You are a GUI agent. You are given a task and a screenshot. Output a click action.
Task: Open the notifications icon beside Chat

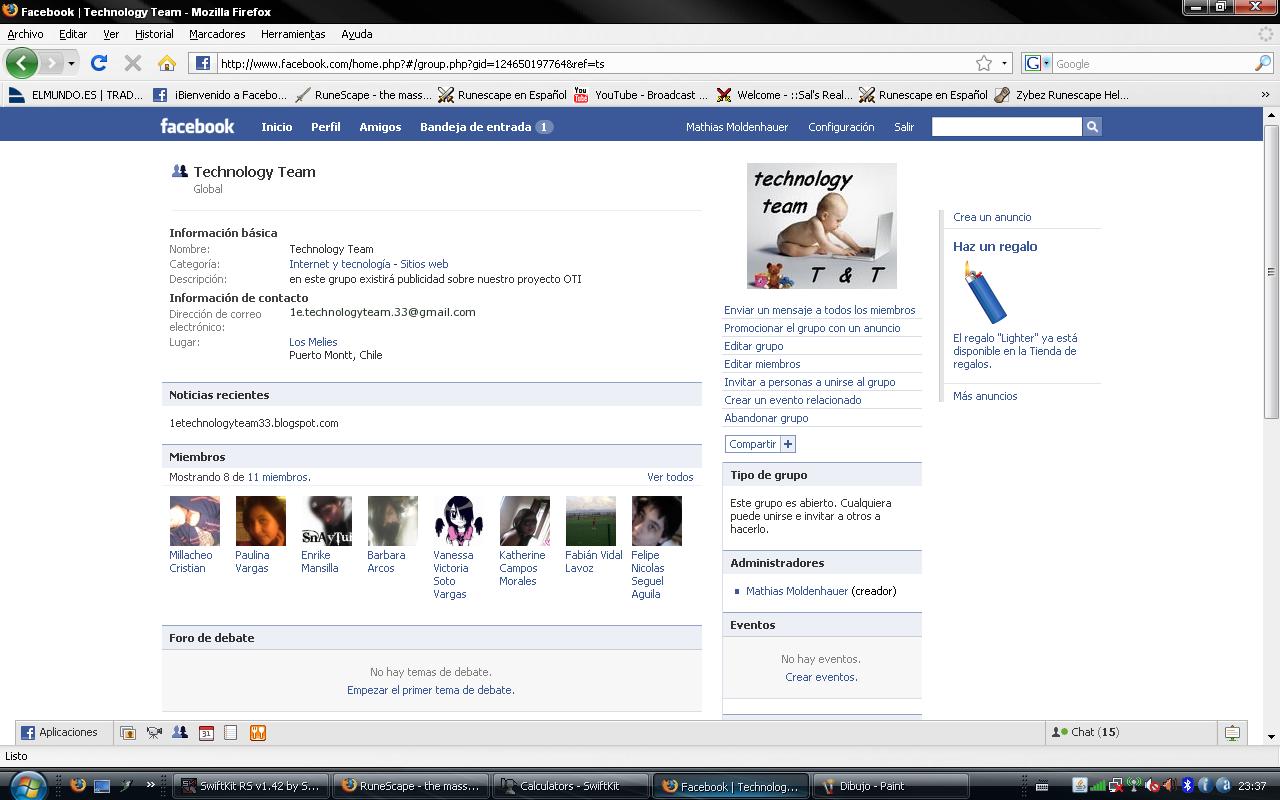pos(1232,732)
